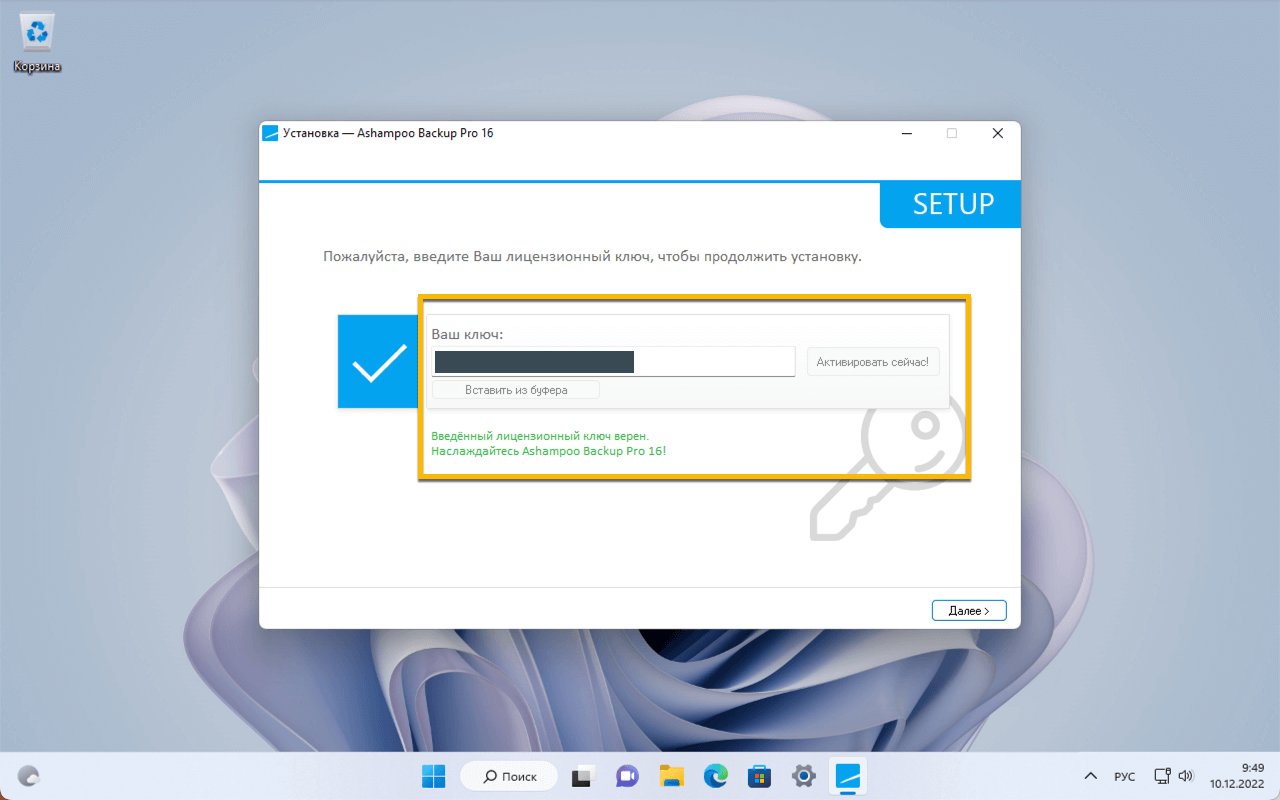Screen dimensions: 1280x800
Task: Launch Microsoft Edge from the taskbar
Action: tap(714, 775)
